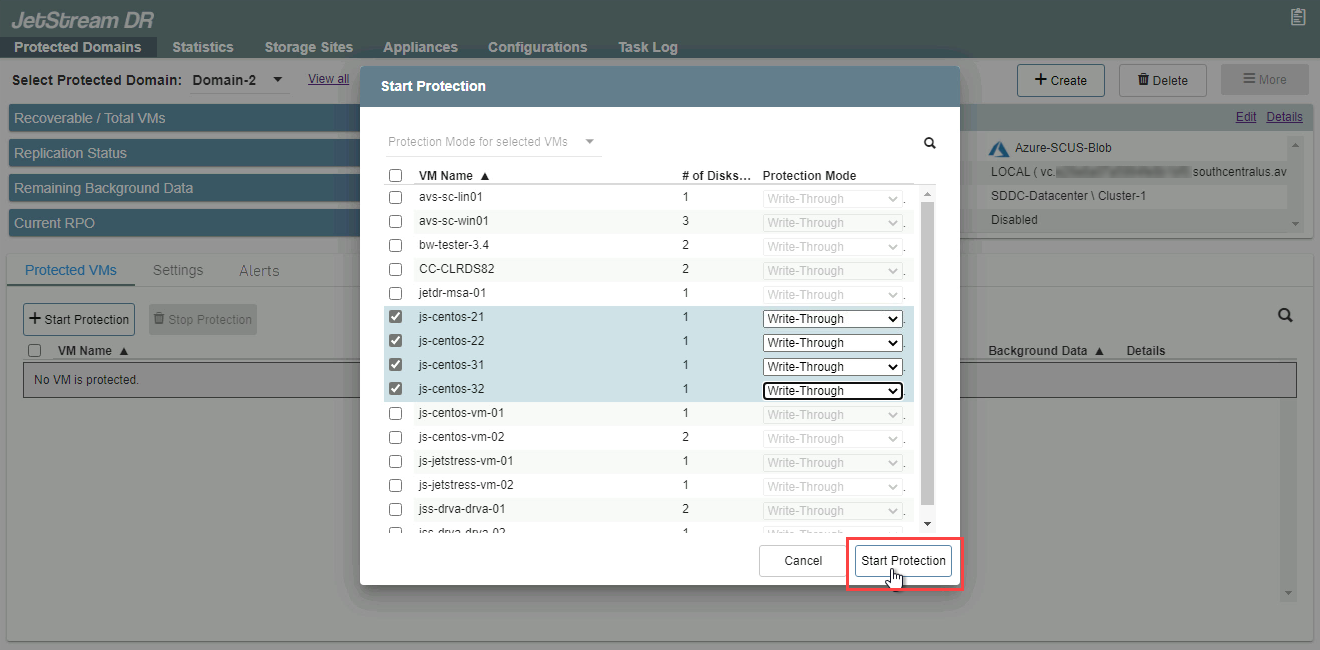
Task: Click the clipboard icon in top-right corner
Action: (x=1298, y=16)
